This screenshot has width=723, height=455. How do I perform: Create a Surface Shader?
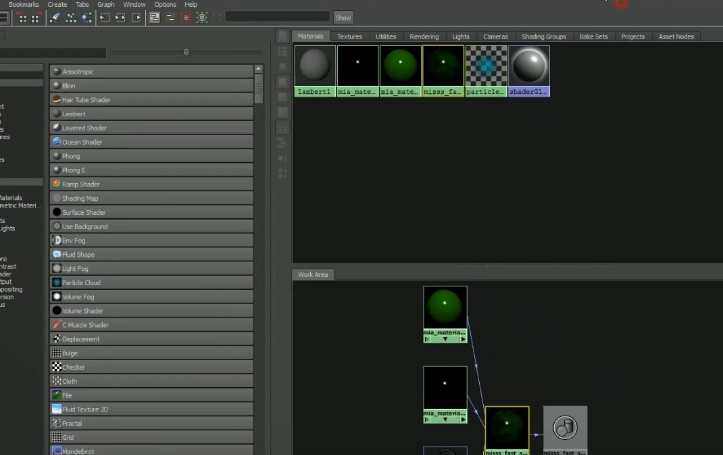[152, 212]
